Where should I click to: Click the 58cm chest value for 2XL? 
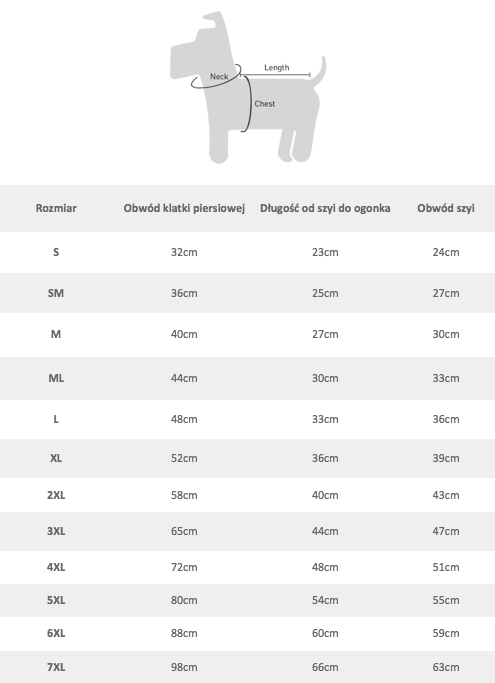(184, 495)
